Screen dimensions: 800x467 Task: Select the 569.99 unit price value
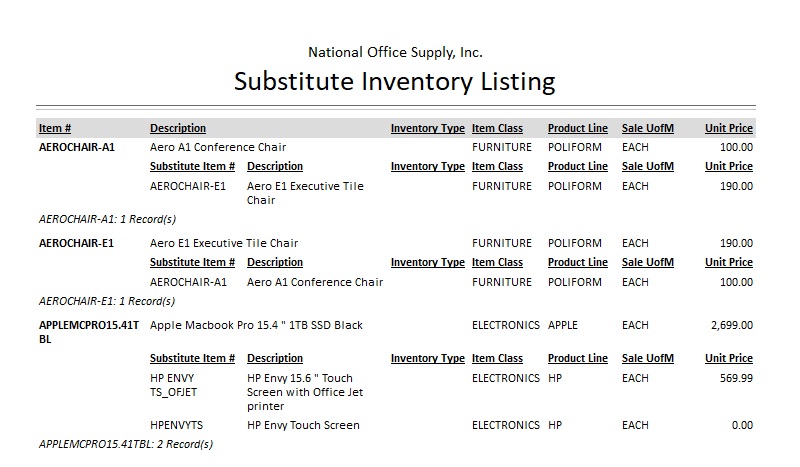[x=736, y=378]
